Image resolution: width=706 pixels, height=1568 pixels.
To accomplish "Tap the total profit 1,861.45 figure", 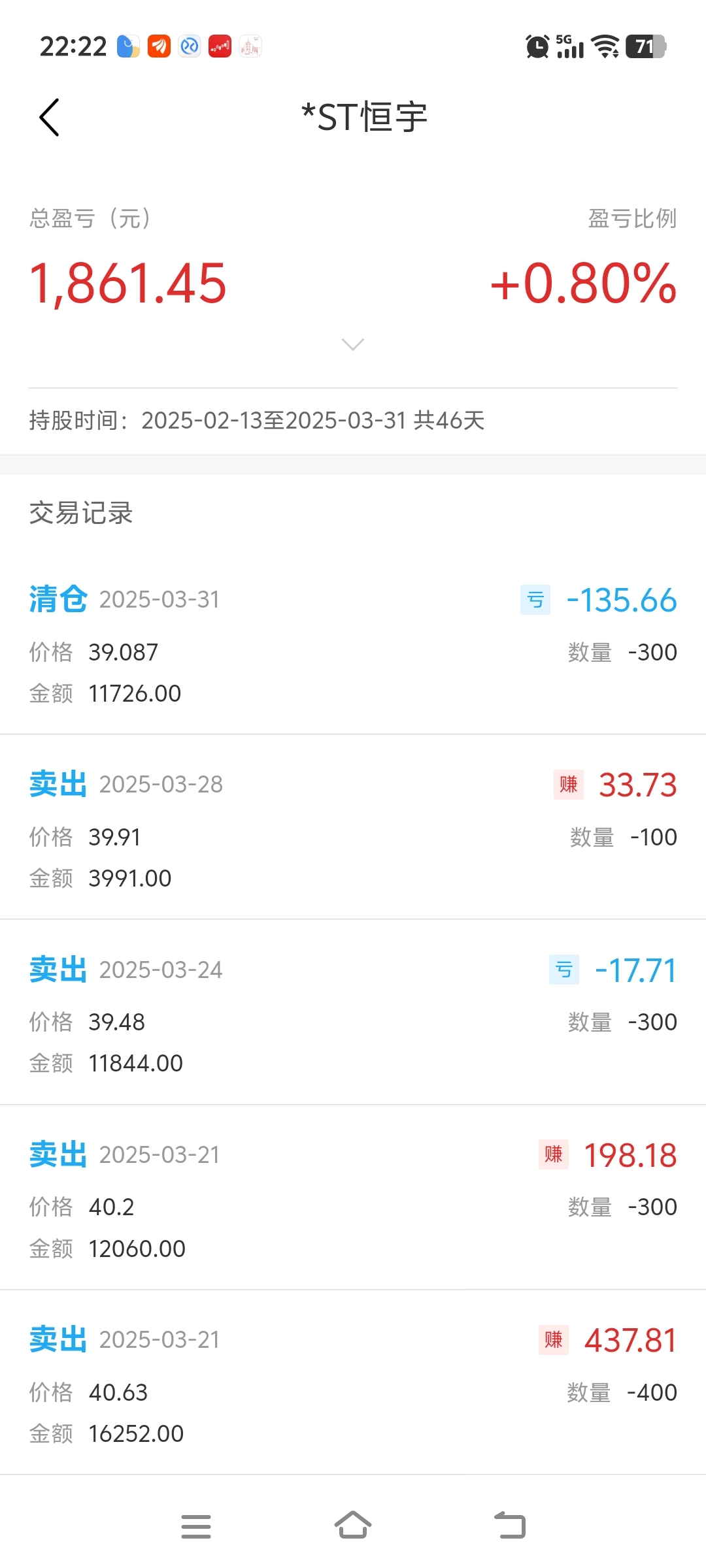I will click(x=128, y=284).
